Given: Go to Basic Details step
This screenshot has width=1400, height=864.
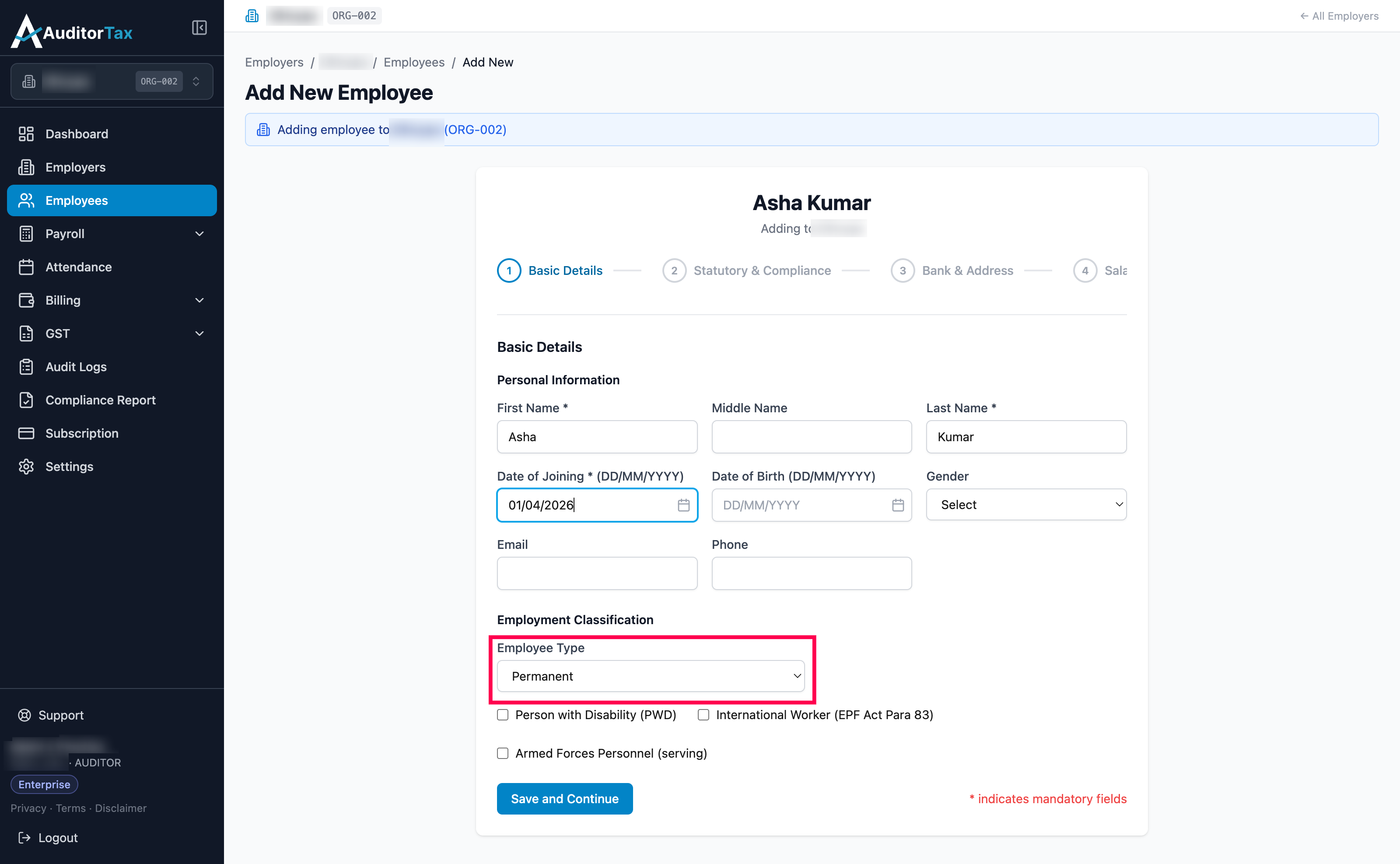Looking at the screenshot, I should 549,270.
